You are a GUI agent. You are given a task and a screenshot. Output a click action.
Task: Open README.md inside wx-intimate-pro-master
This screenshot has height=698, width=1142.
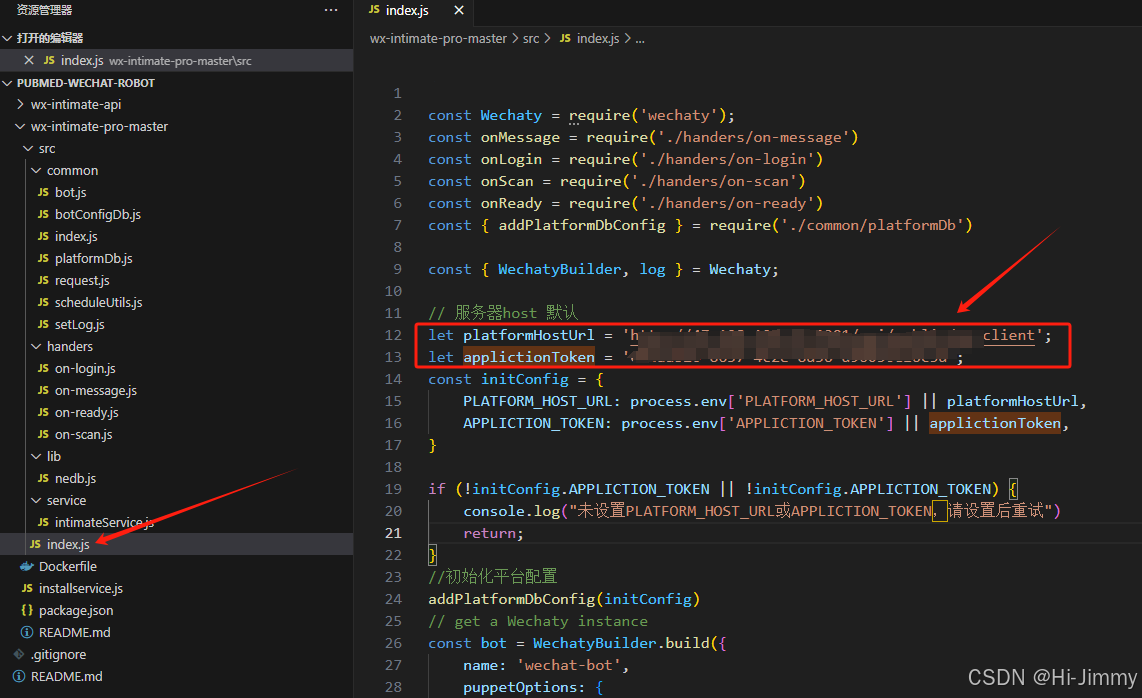(74, 632)
